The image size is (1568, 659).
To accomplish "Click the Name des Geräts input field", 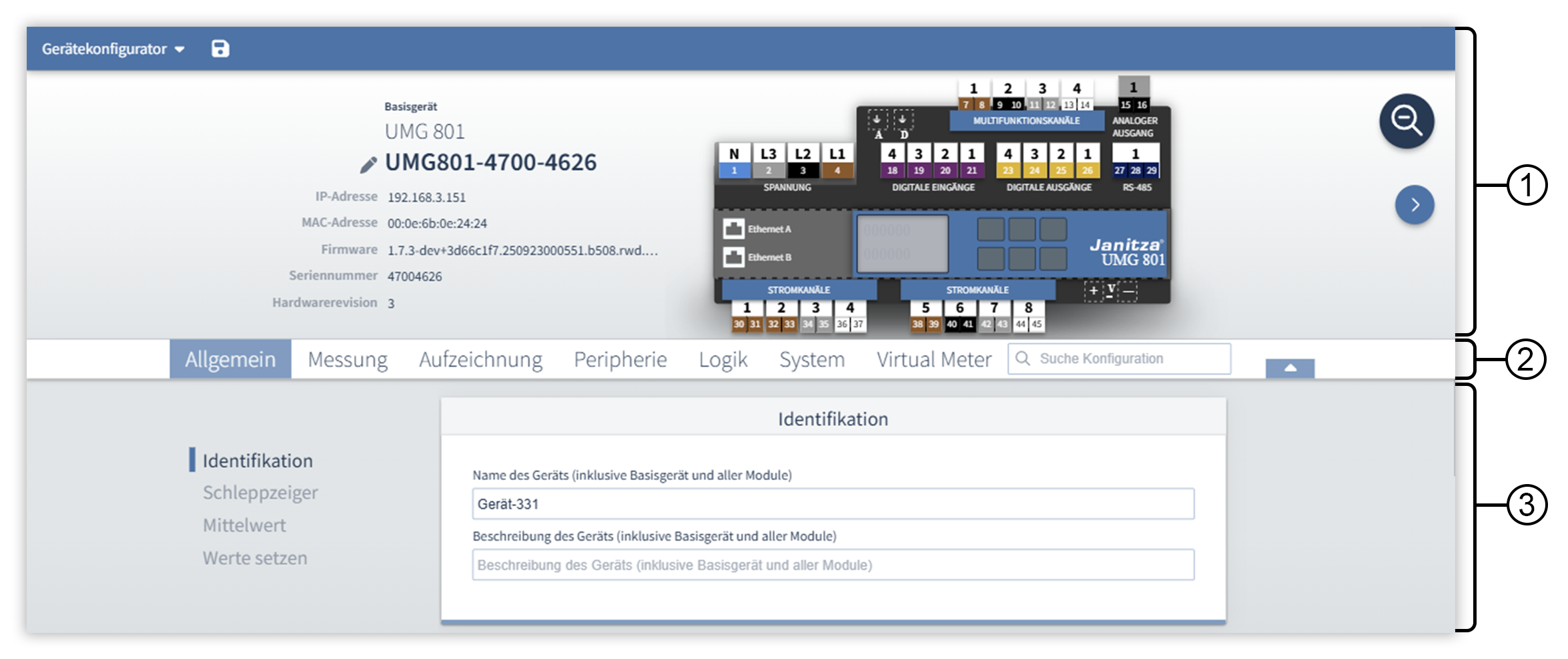I will [833, 504].
